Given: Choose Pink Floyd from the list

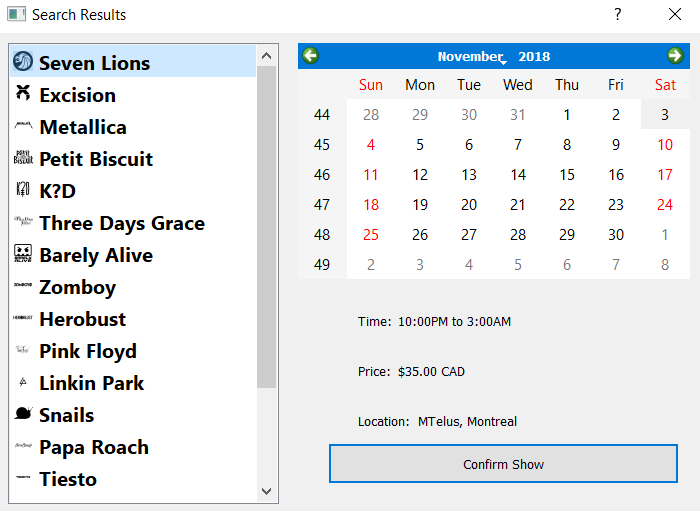Looking at the screenshot, I should pyautogui.click(x=133, y=351).
